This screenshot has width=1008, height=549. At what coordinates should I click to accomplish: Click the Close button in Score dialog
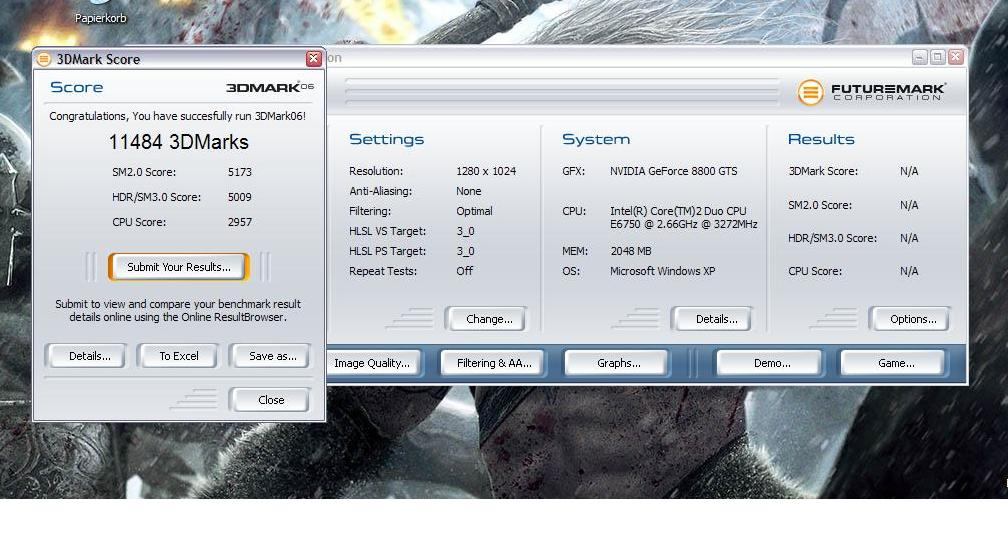[271, 400]
